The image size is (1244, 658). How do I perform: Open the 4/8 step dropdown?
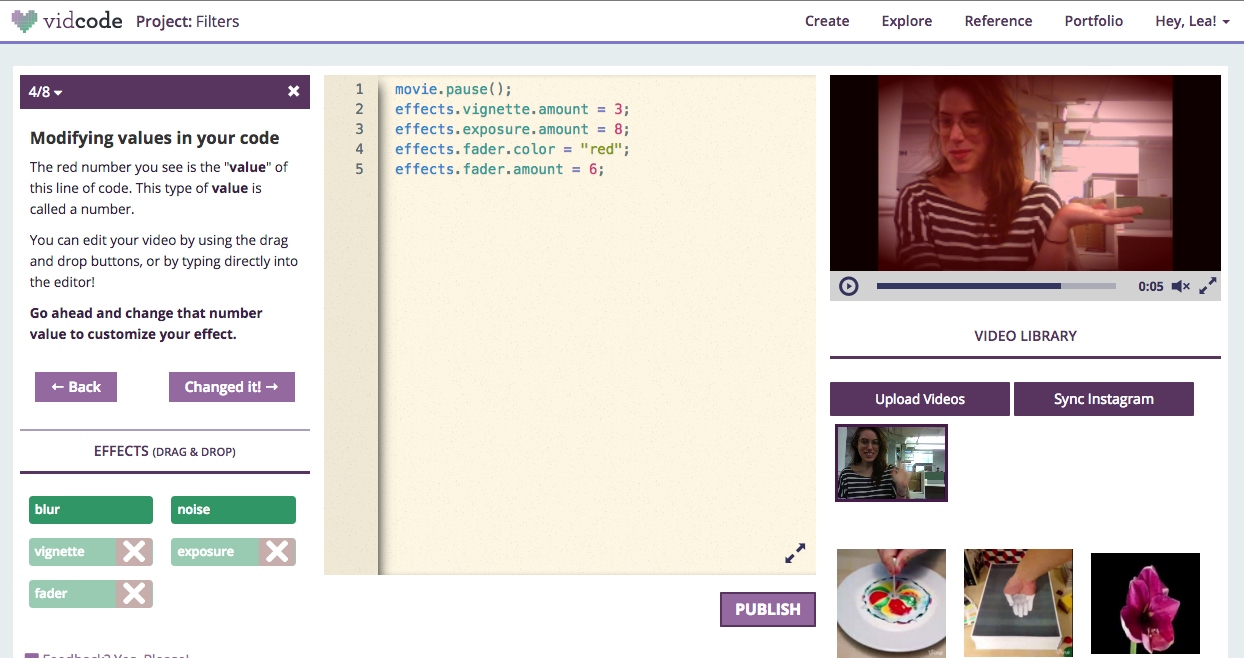(46, 92)
